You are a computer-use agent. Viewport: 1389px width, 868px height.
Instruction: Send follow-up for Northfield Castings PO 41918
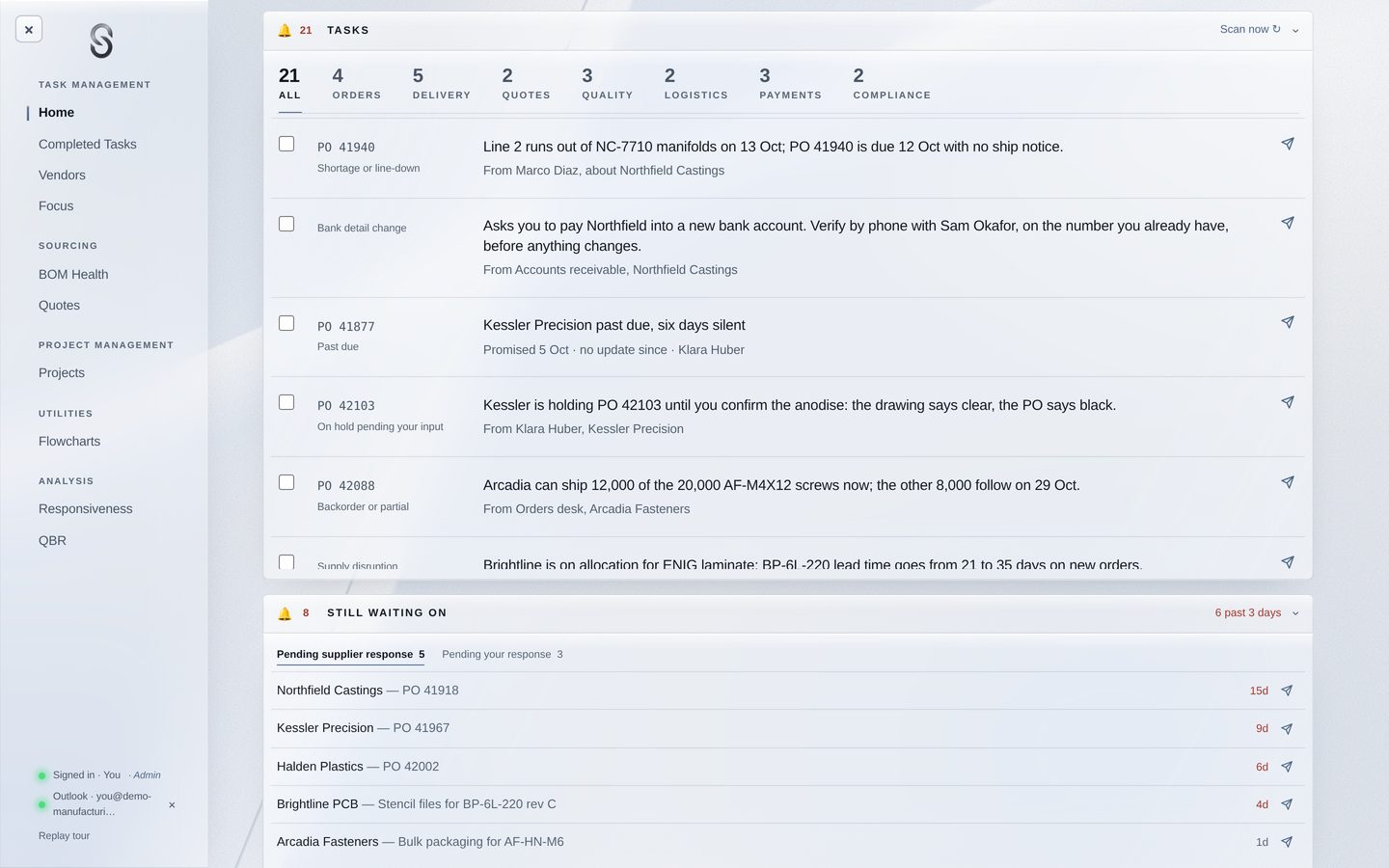(1287, 691)
